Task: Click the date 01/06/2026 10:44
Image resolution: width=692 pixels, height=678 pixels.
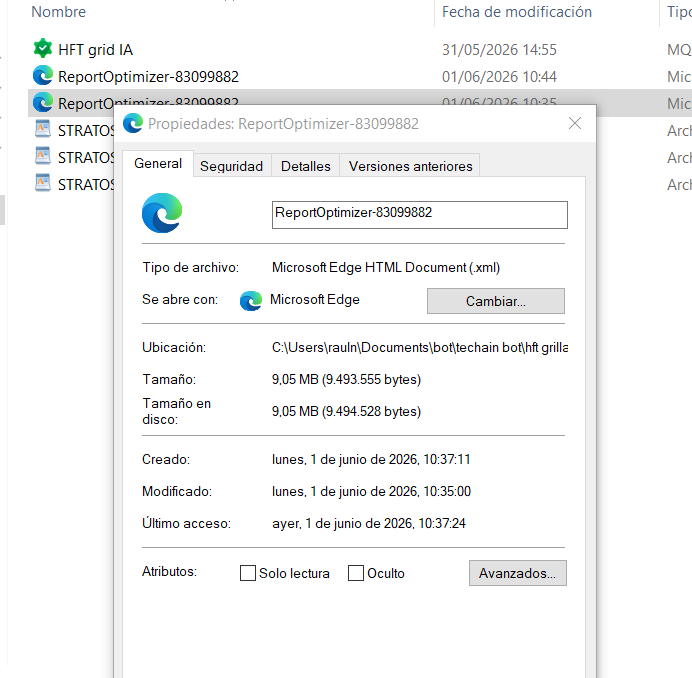Action: pyautogui.click(x=499, y=77)
